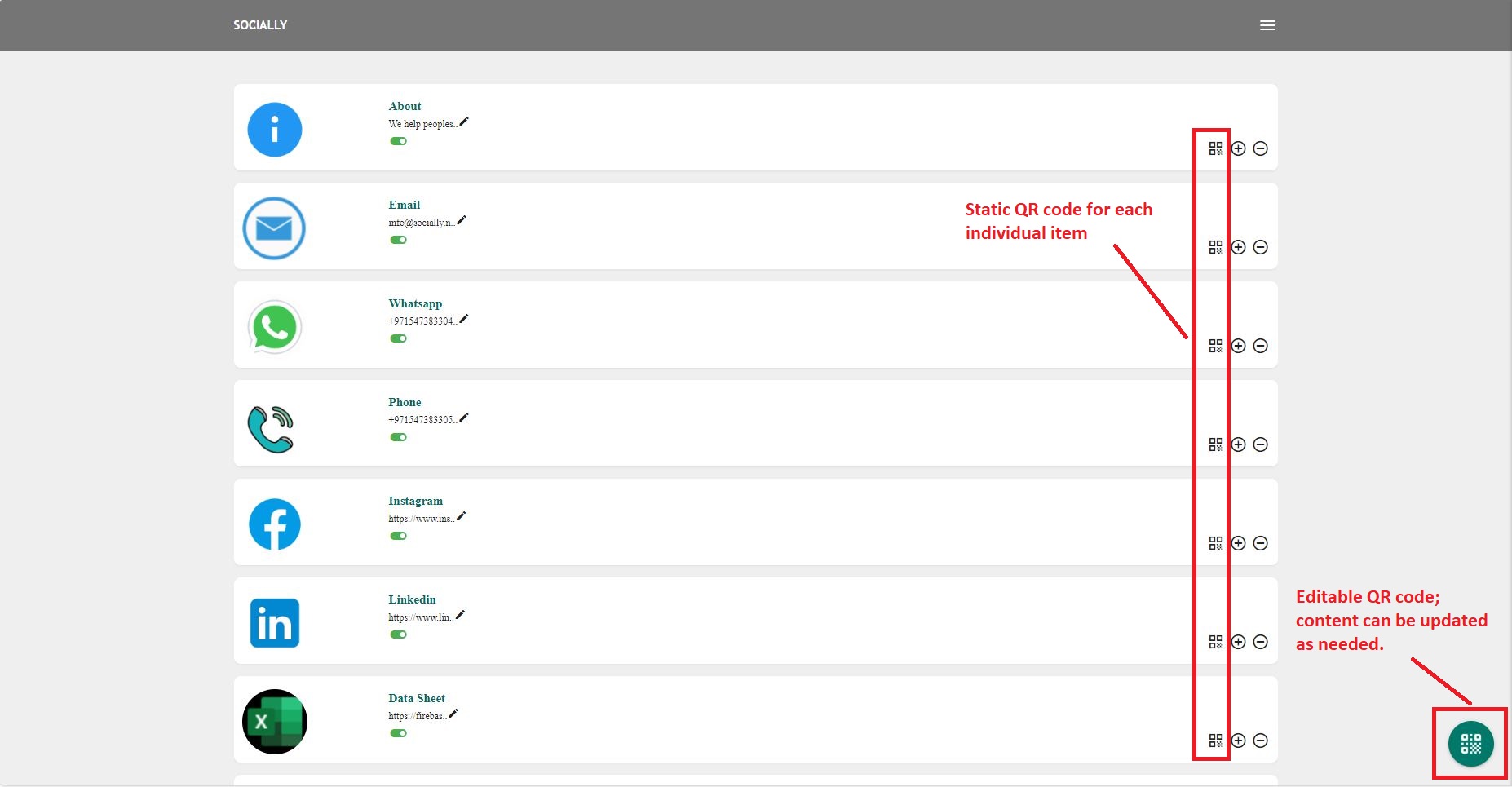Click the Phone handset thumbnail
Image resolution: width=1512 pixels, height=787 pixels.
(271, 429)
